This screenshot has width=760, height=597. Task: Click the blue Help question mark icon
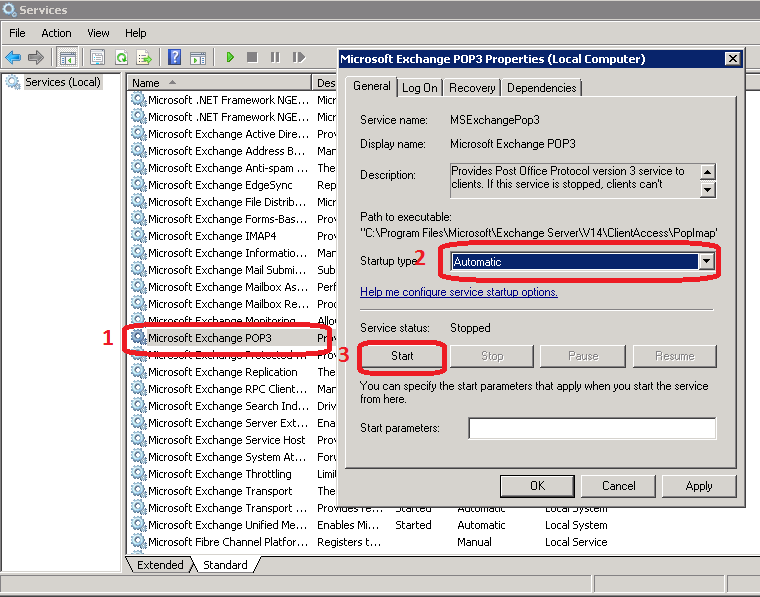[174, 58]
